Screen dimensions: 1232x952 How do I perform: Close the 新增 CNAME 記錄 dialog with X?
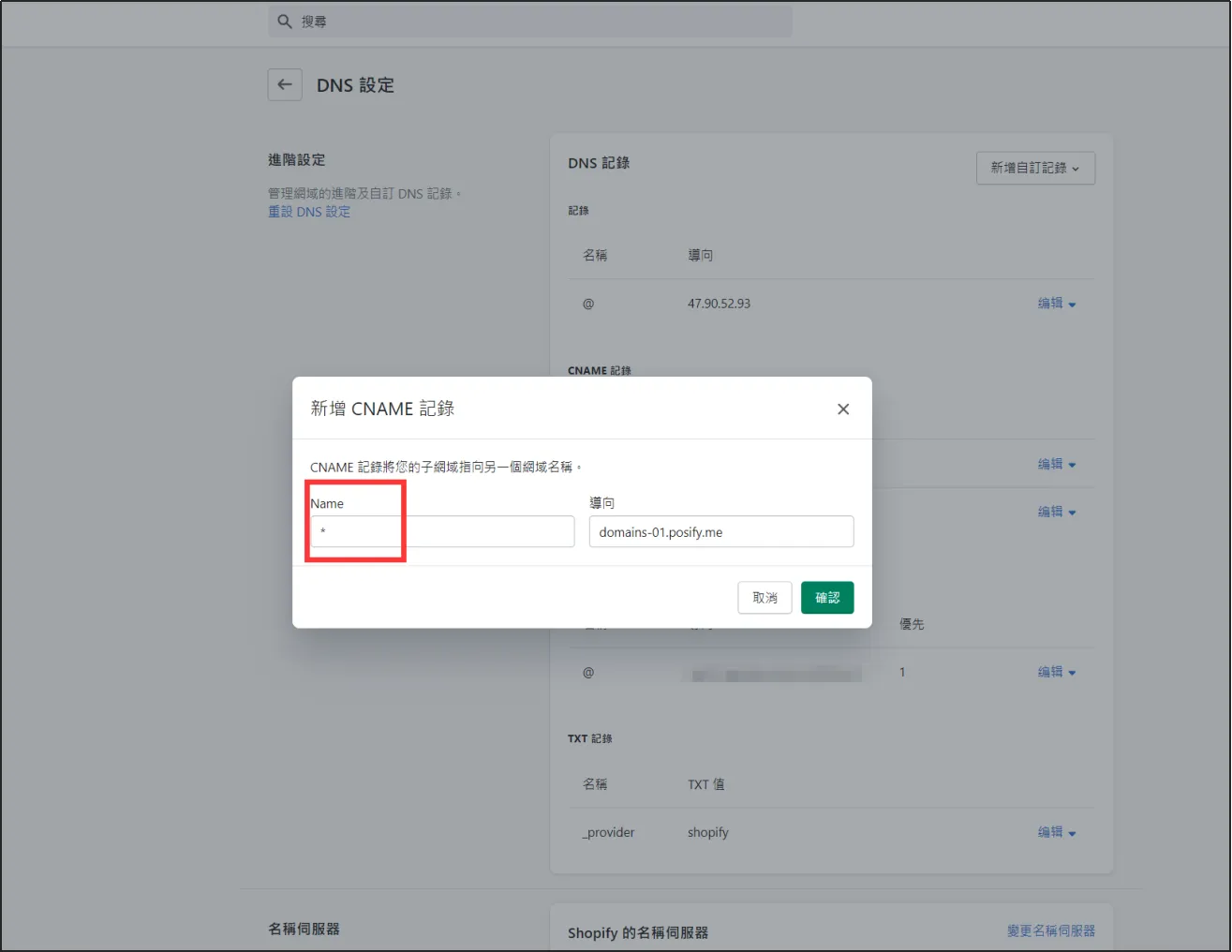tap(843, 409)
